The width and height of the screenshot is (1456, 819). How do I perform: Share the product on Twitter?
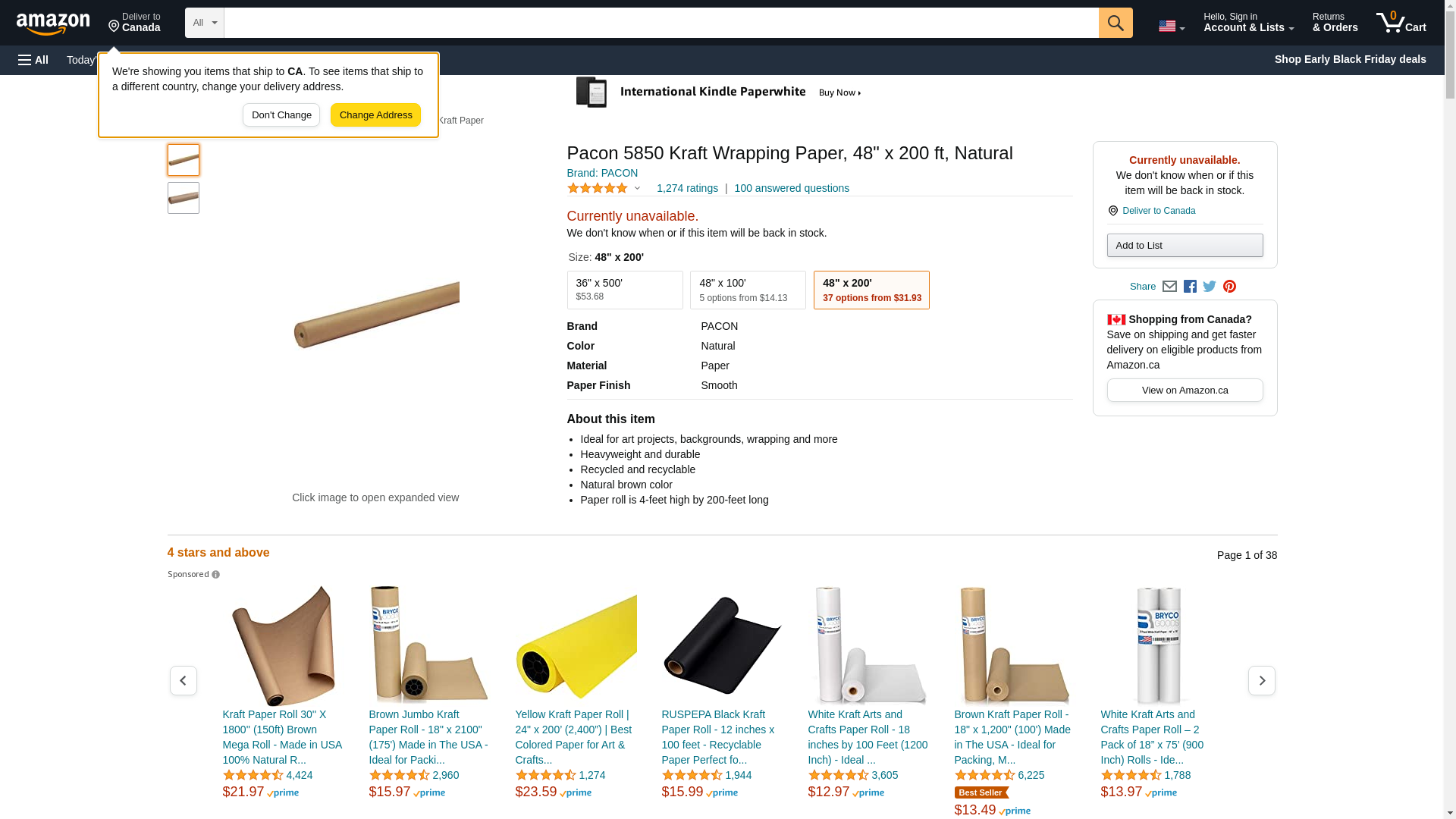[x=1210, y=287]
